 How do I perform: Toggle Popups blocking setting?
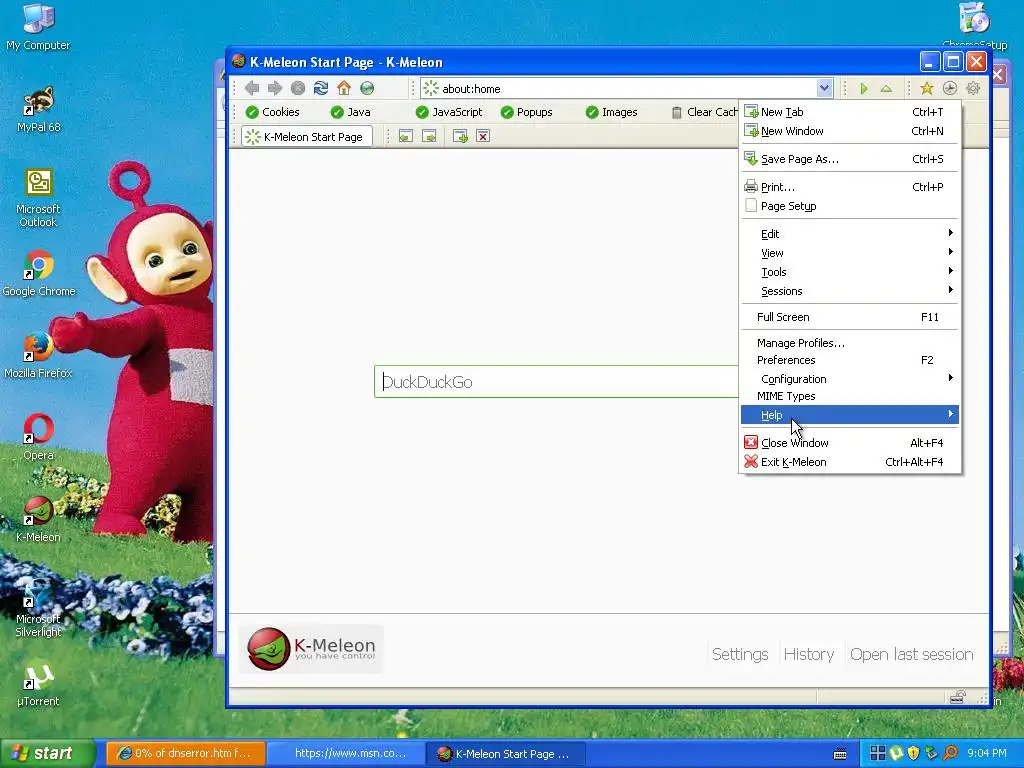526,112
